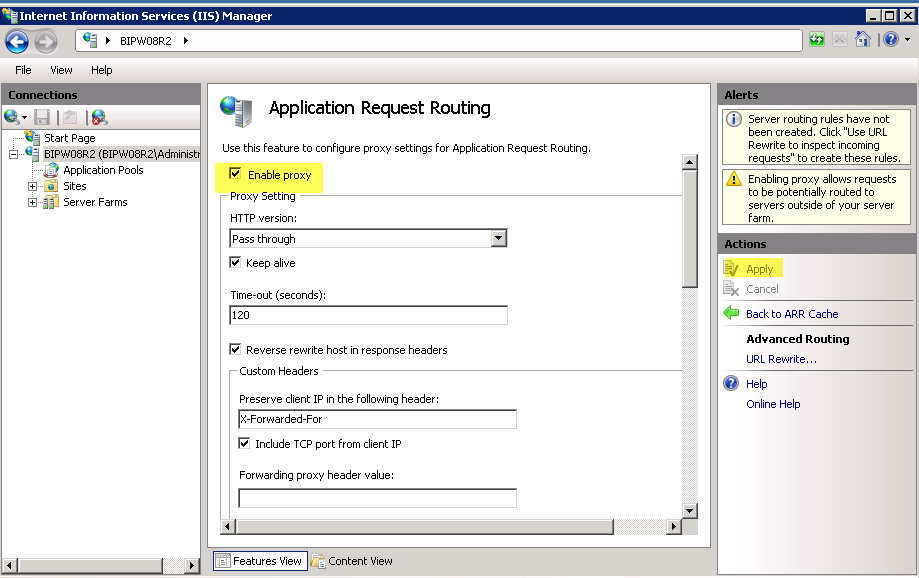Click the Home icon in the address bar
919x578 pixels.
(863, 40)
